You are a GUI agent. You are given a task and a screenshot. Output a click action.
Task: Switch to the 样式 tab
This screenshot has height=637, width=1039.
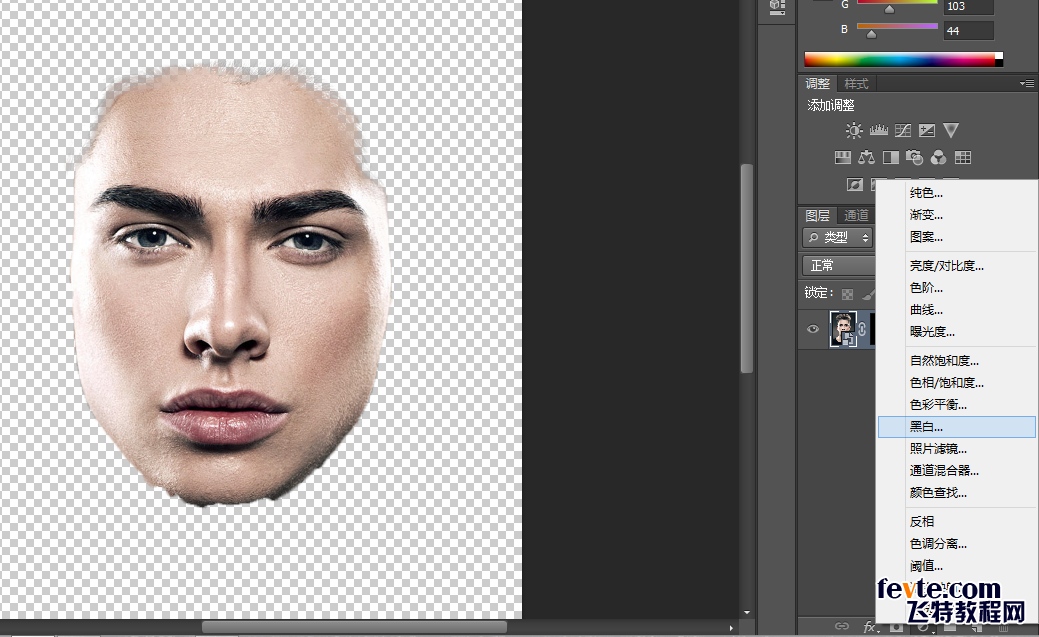coord(856,84)
